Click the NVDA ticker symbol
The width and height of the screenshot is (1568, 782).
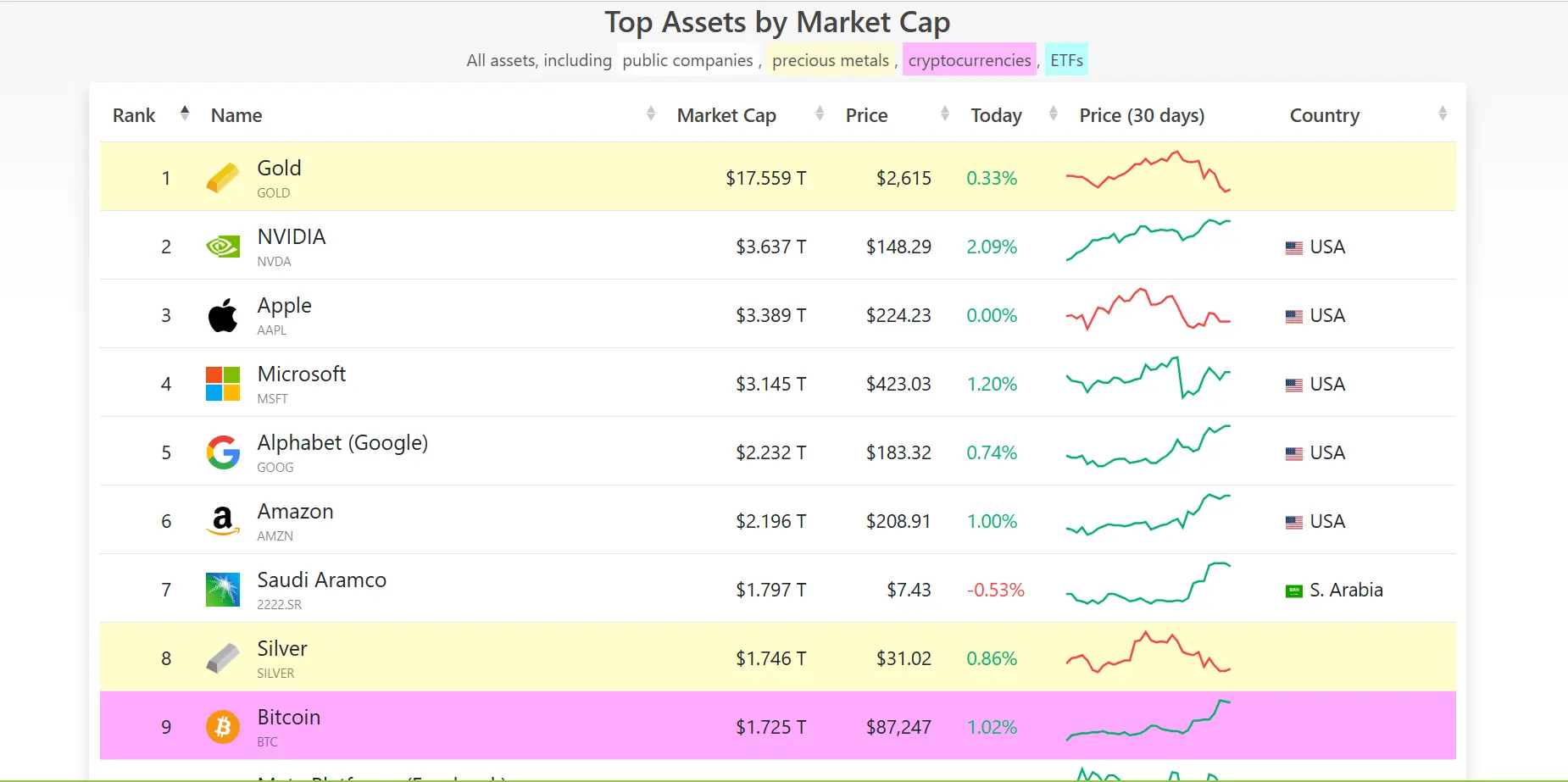(274, 262)
